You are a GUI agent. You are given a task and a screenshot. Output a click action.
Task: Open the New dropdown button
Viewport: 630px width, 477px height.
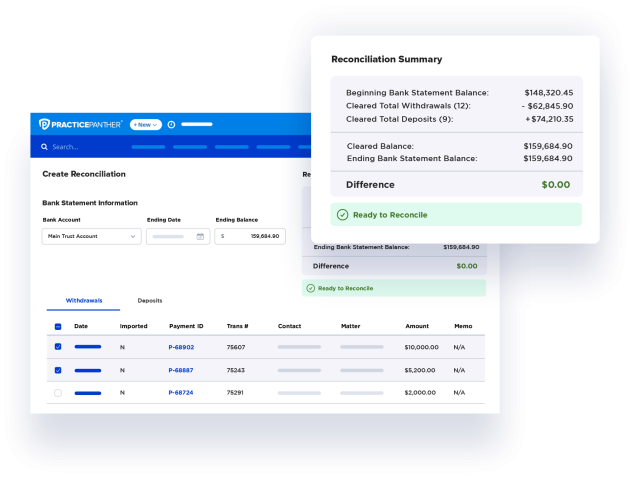145,125
